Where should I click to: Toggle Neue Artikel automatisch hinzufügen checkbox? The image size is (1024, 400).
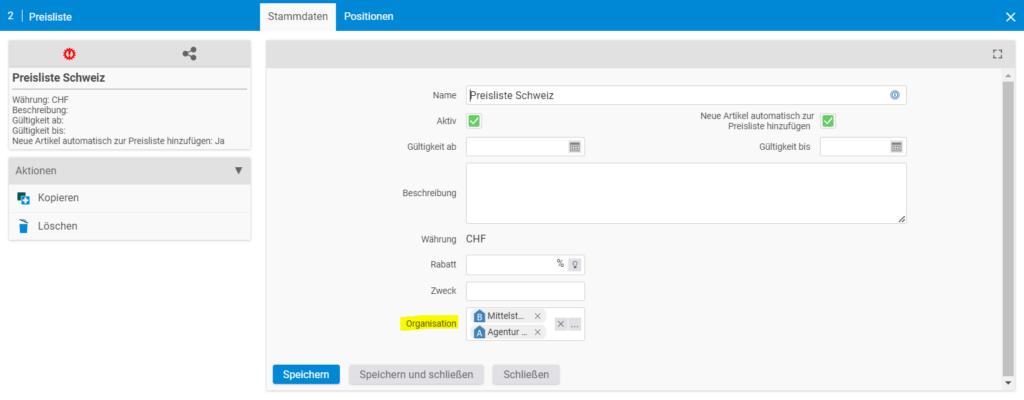[x=828, y=121]
